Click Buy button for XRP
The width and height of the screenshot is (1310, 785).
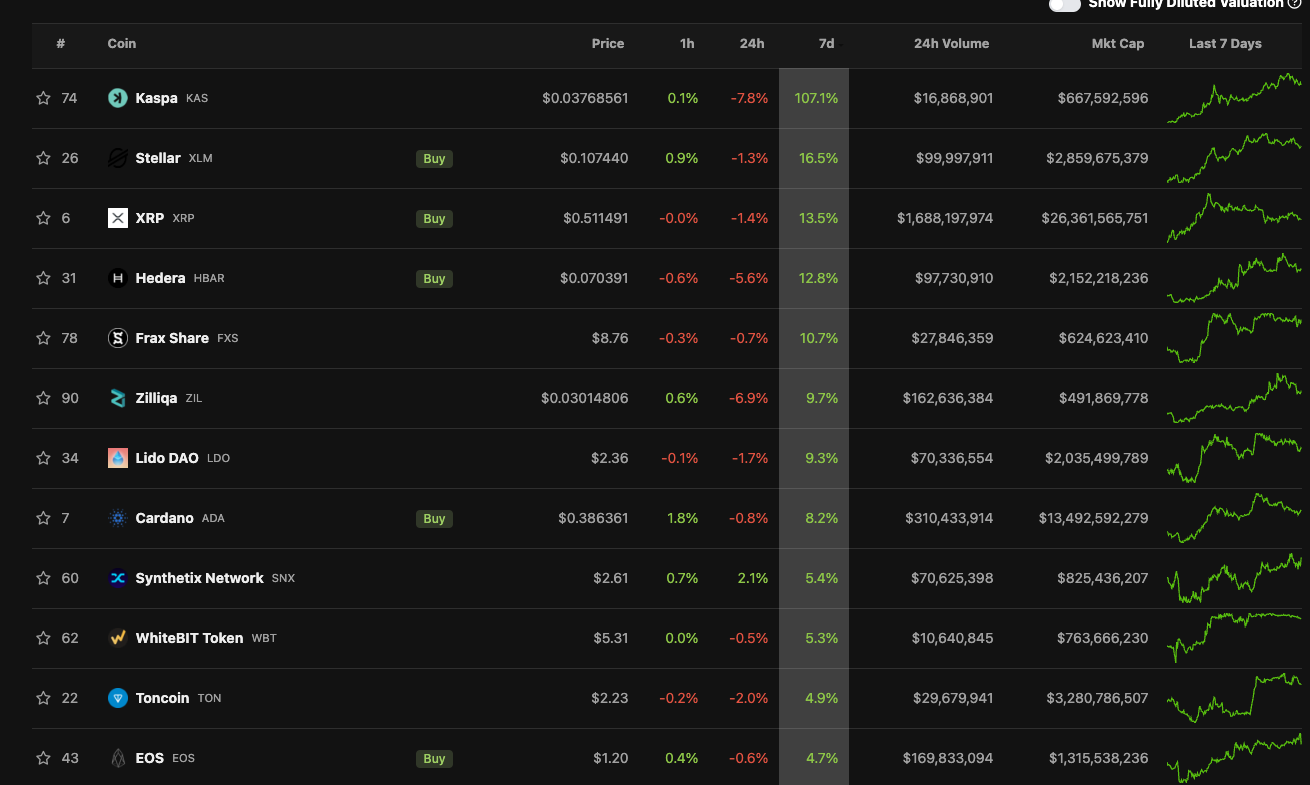[x=434, y=218]
